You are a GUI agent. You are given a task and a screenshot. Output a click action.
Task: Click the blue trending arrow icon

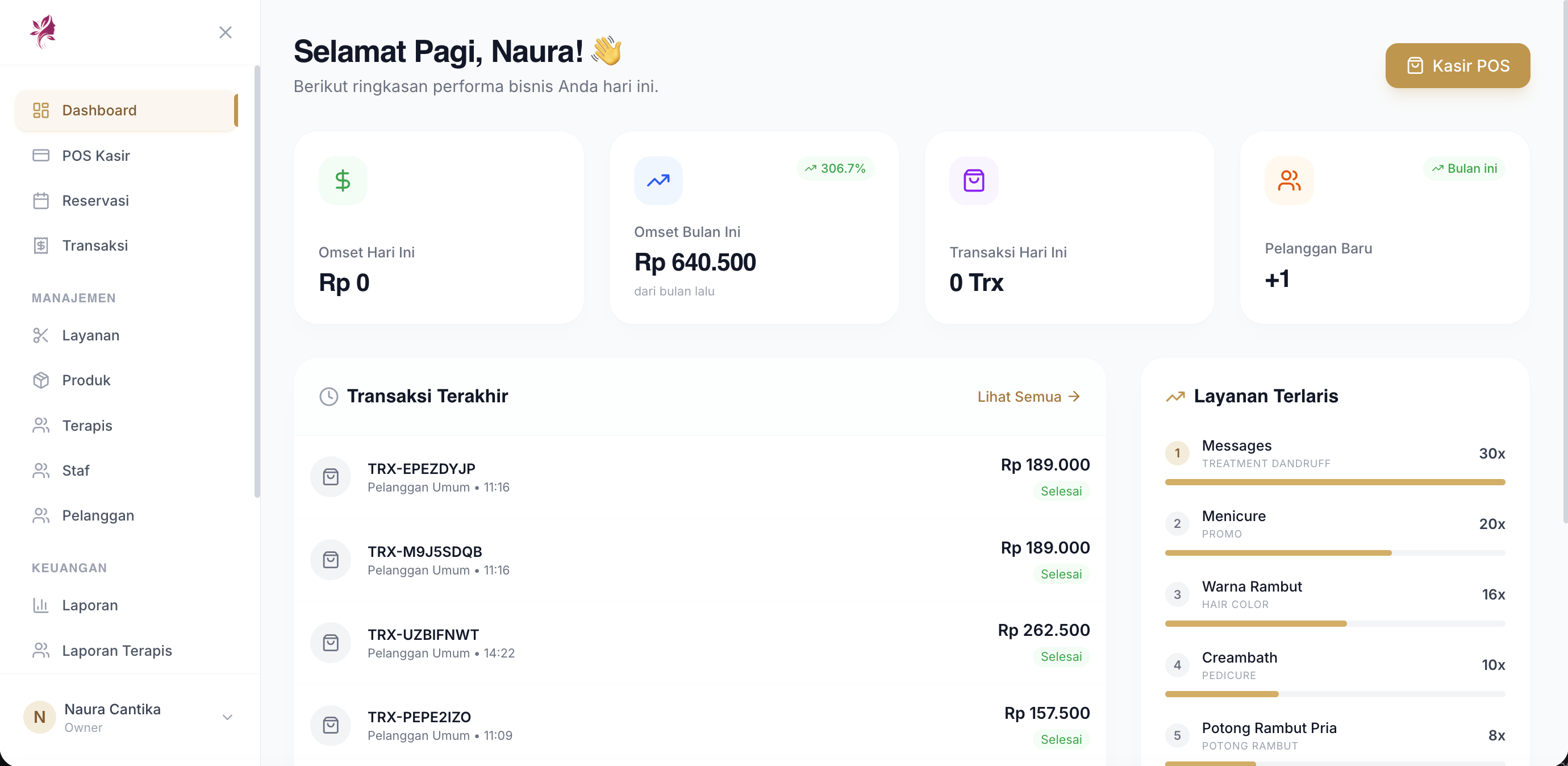658,180
